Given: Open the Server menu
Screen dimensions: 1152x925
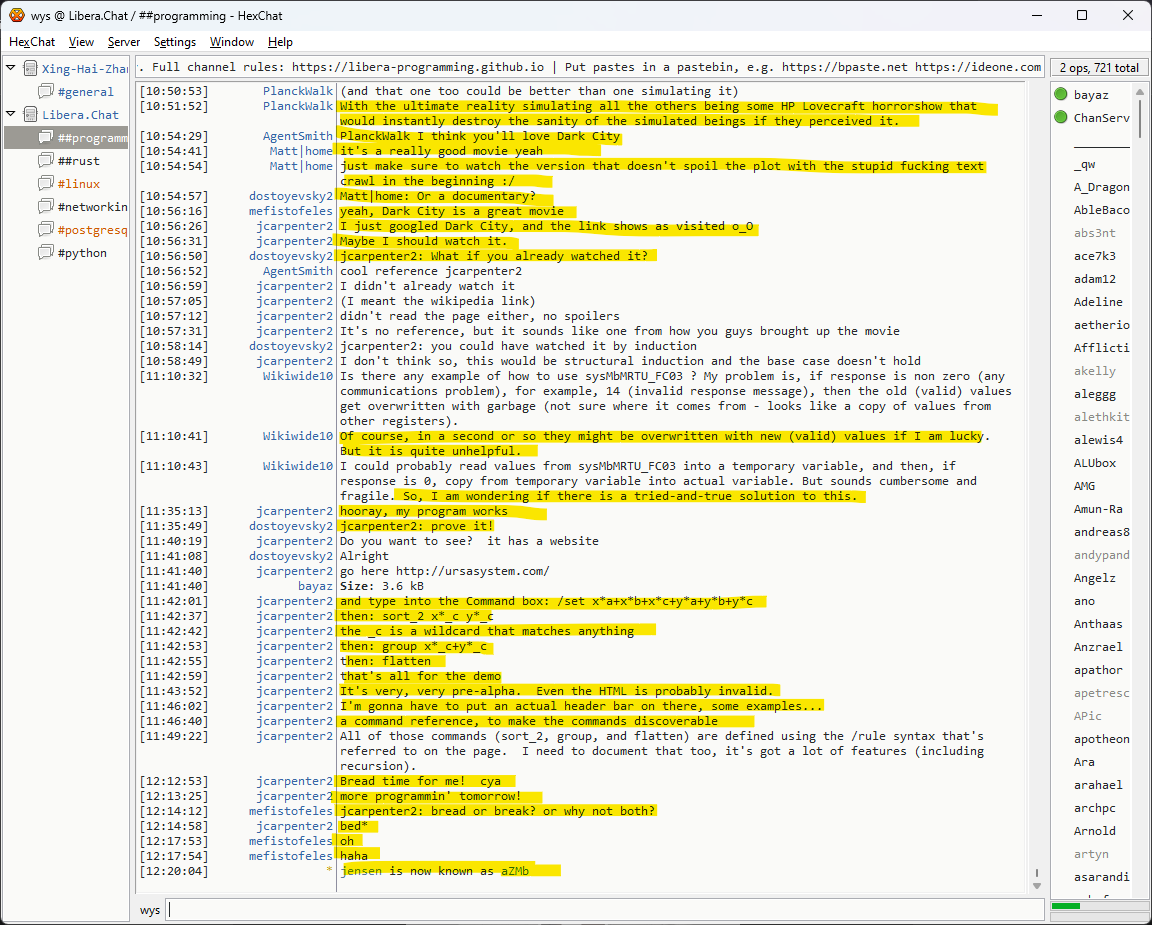Looking at the screenshot, I should pos(124,42).
